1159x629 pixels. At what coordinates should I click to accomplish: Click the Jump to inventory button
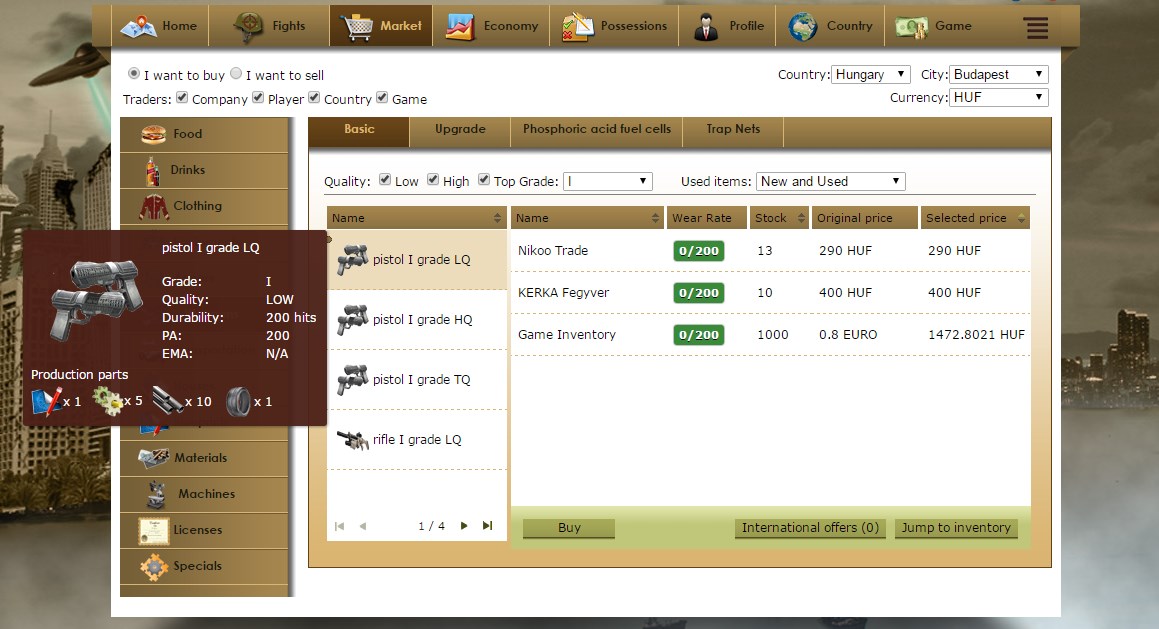coord(956,528)
